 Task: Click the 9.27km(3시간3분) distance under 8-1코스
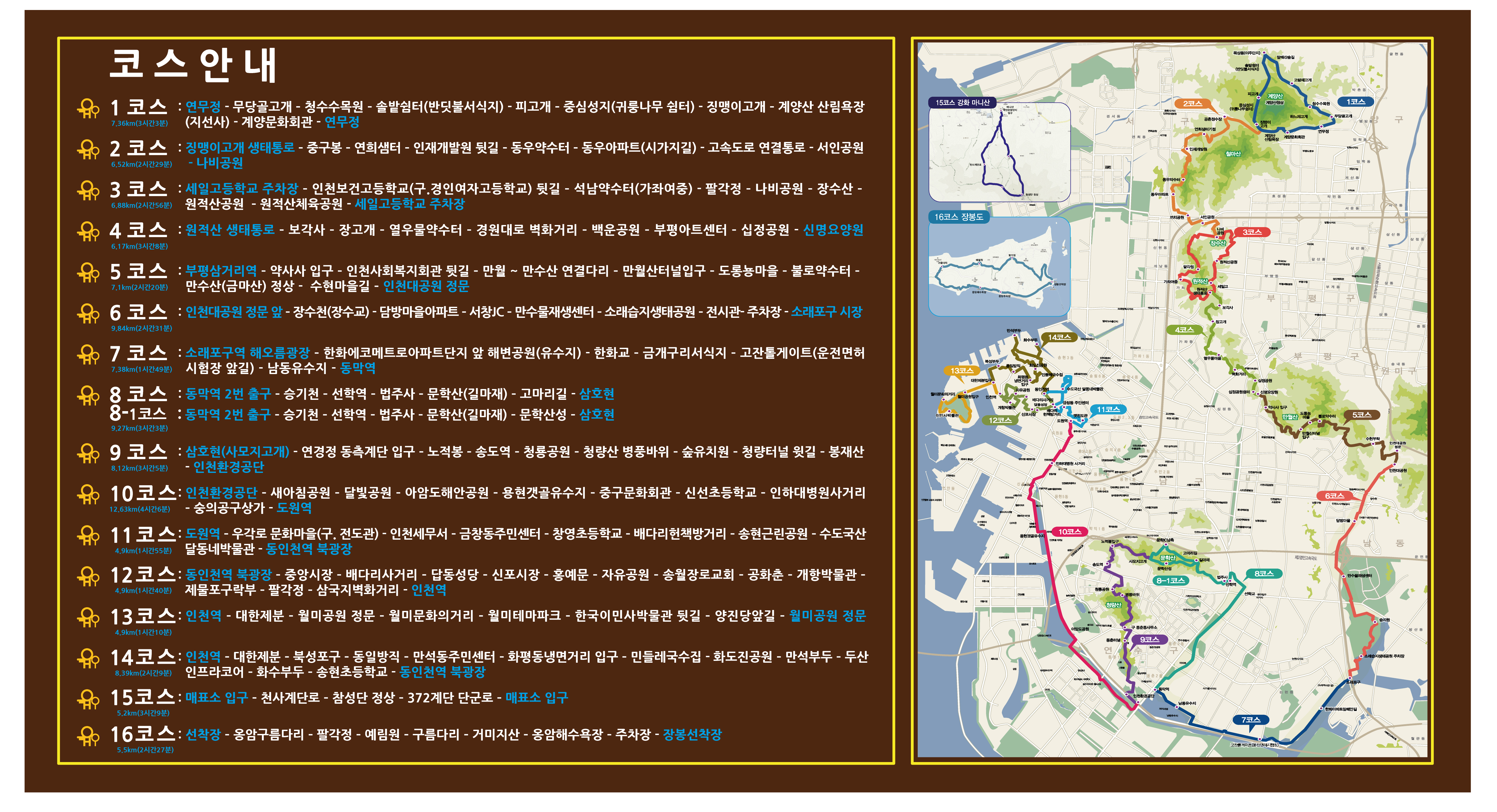point(139,428)
